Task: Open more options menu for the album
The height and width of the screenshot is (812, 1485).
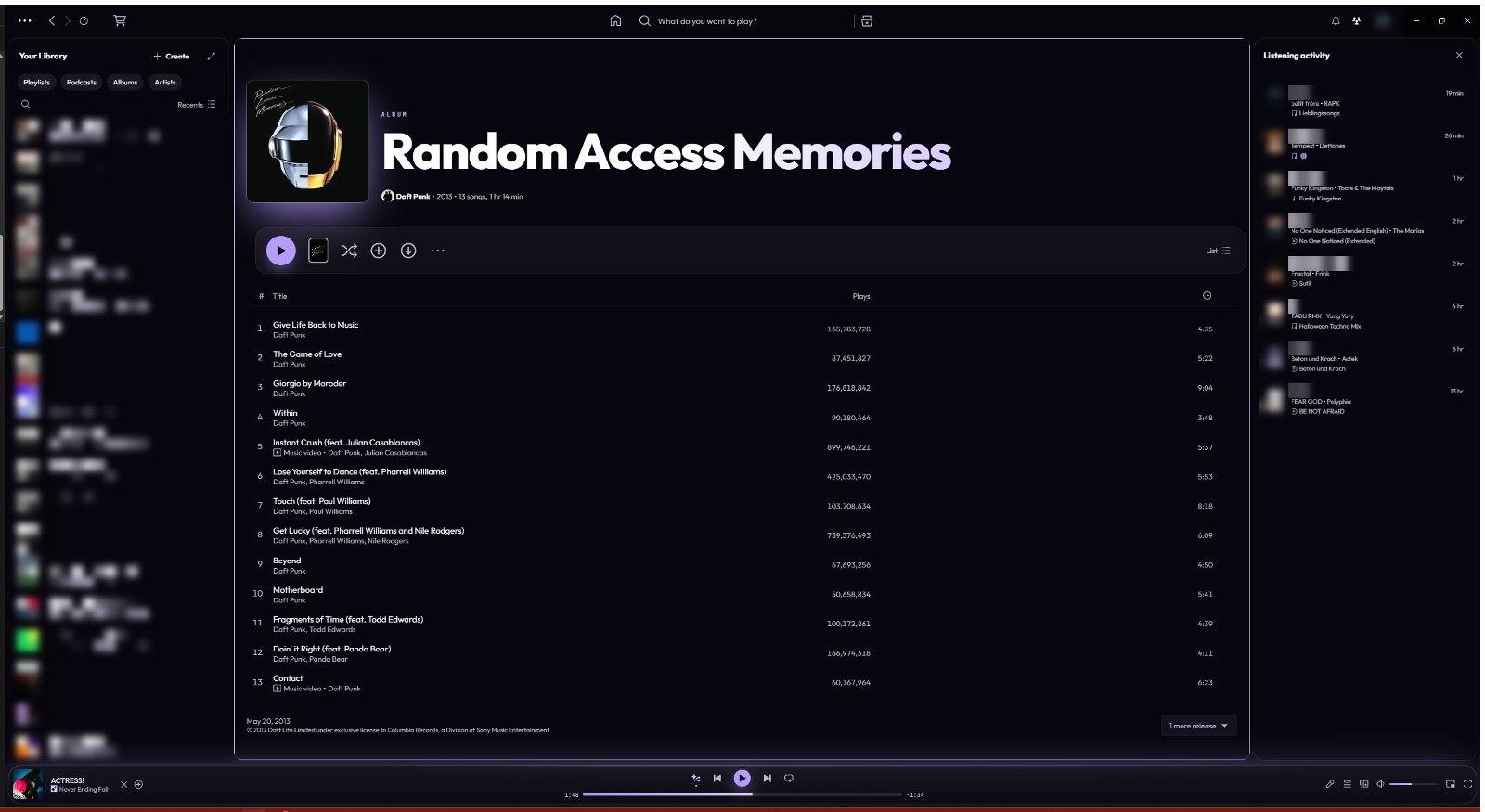Action: (x=438, y=251)
